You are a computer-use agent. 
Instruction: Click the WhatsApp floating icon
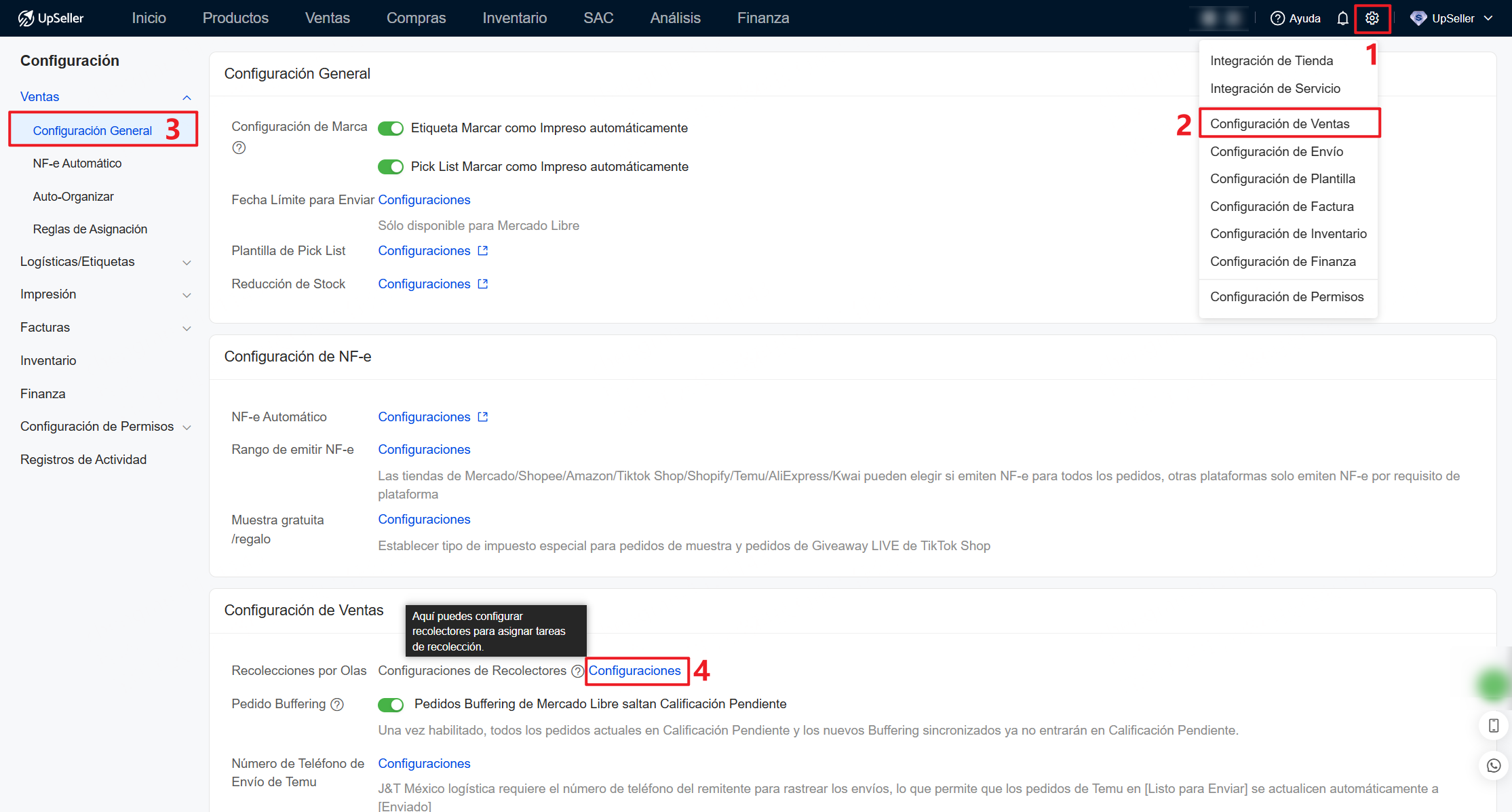(x=1493, y=765)
